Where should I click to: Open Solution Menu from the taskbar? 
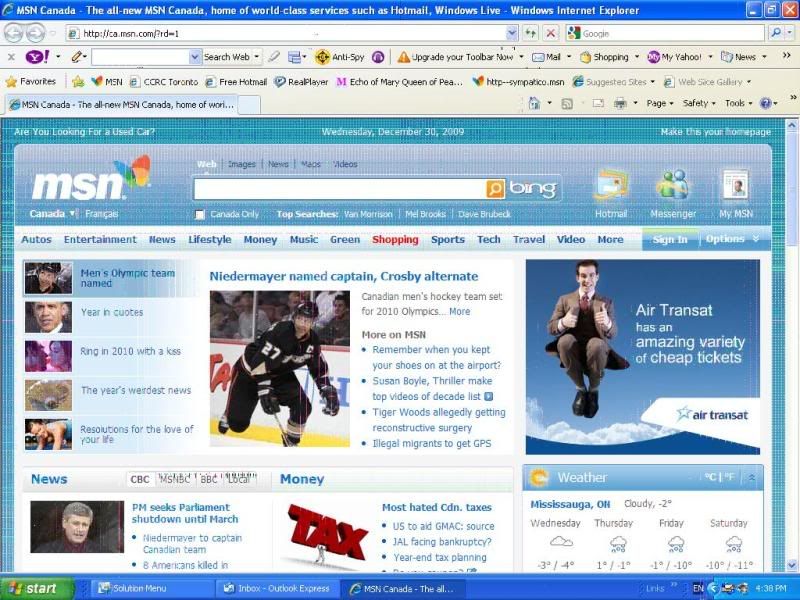click(x=153, y=589)
